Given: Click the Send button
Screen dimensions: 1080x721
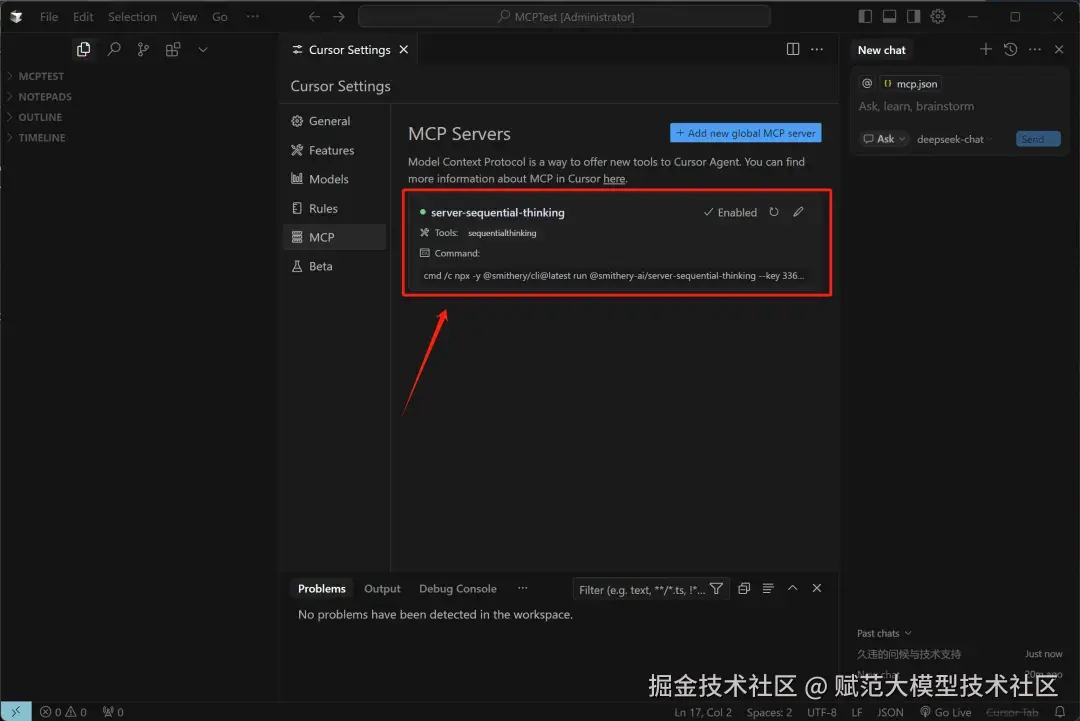Looking at the screenshot, I should coord(1038,139).
